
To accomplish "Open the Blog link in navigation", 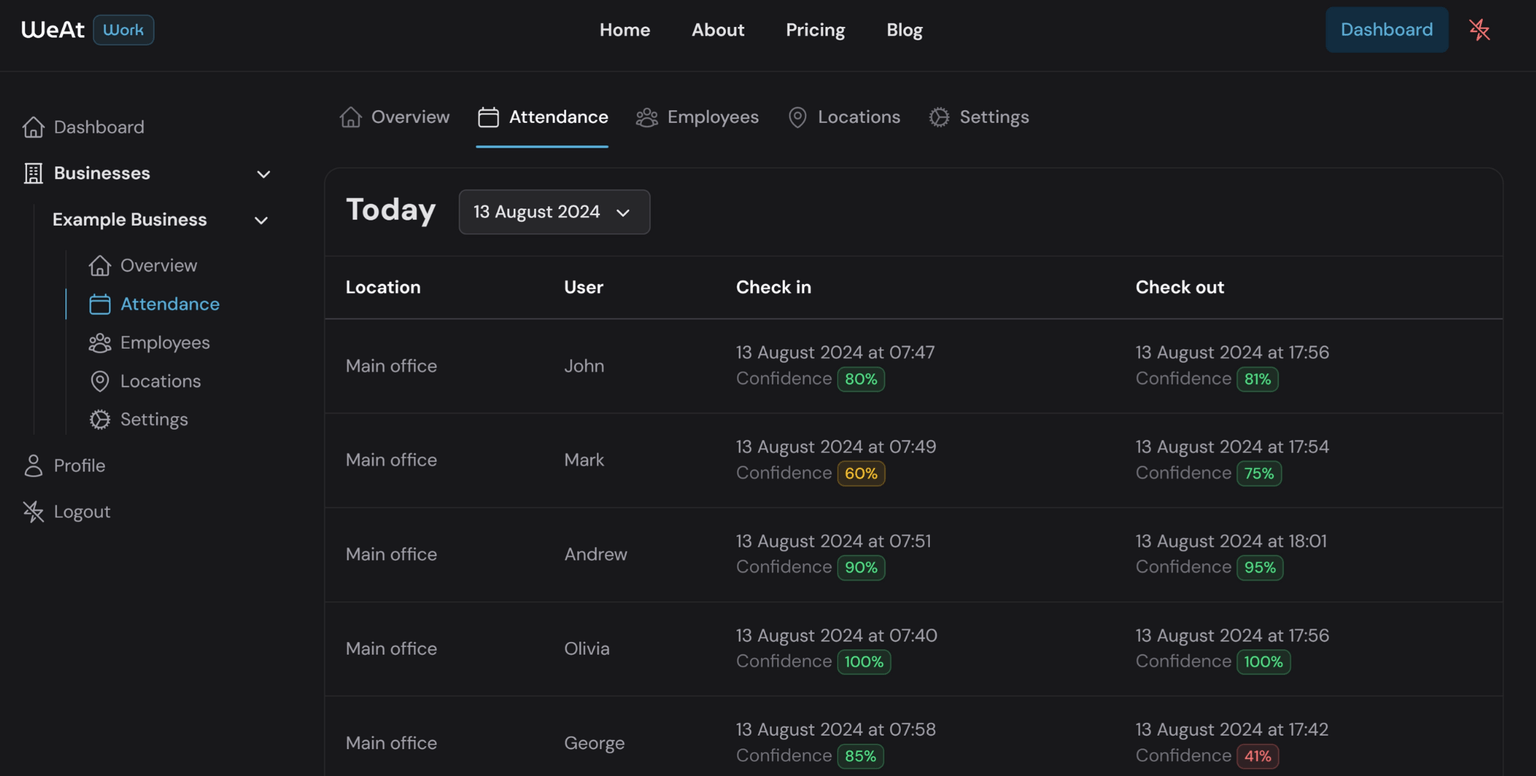I will pyautogui.click(x=904, y=30).
